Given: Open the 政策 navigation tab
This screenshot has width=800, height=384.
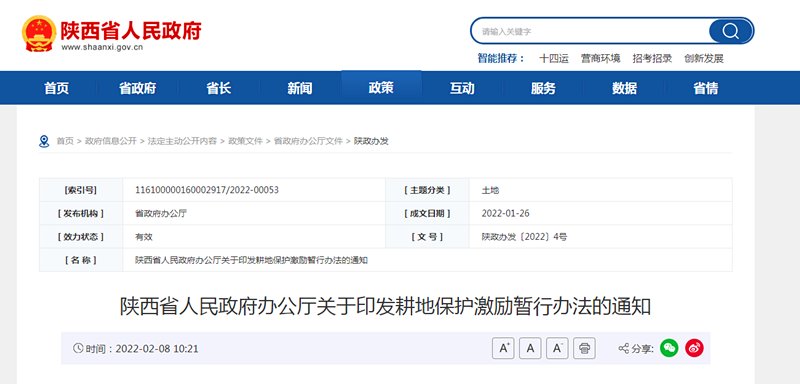Looking at the screenshot, I should [381, 88].
